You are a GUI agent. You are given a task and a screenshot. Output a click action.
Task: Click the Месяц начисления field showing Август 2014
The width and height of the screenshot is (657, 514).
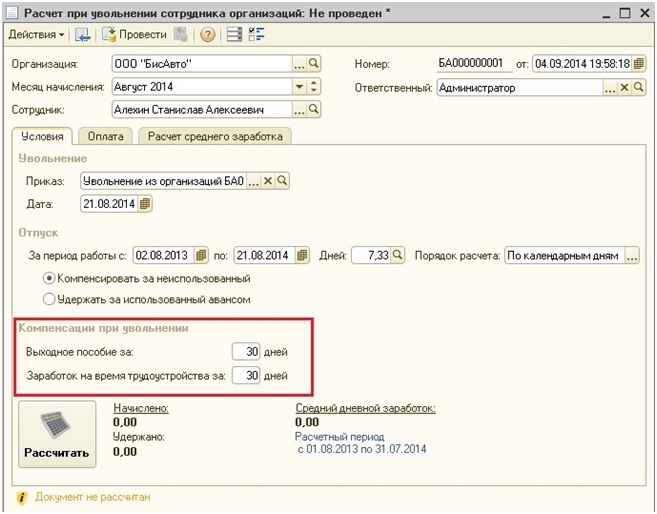click(202, 87)
